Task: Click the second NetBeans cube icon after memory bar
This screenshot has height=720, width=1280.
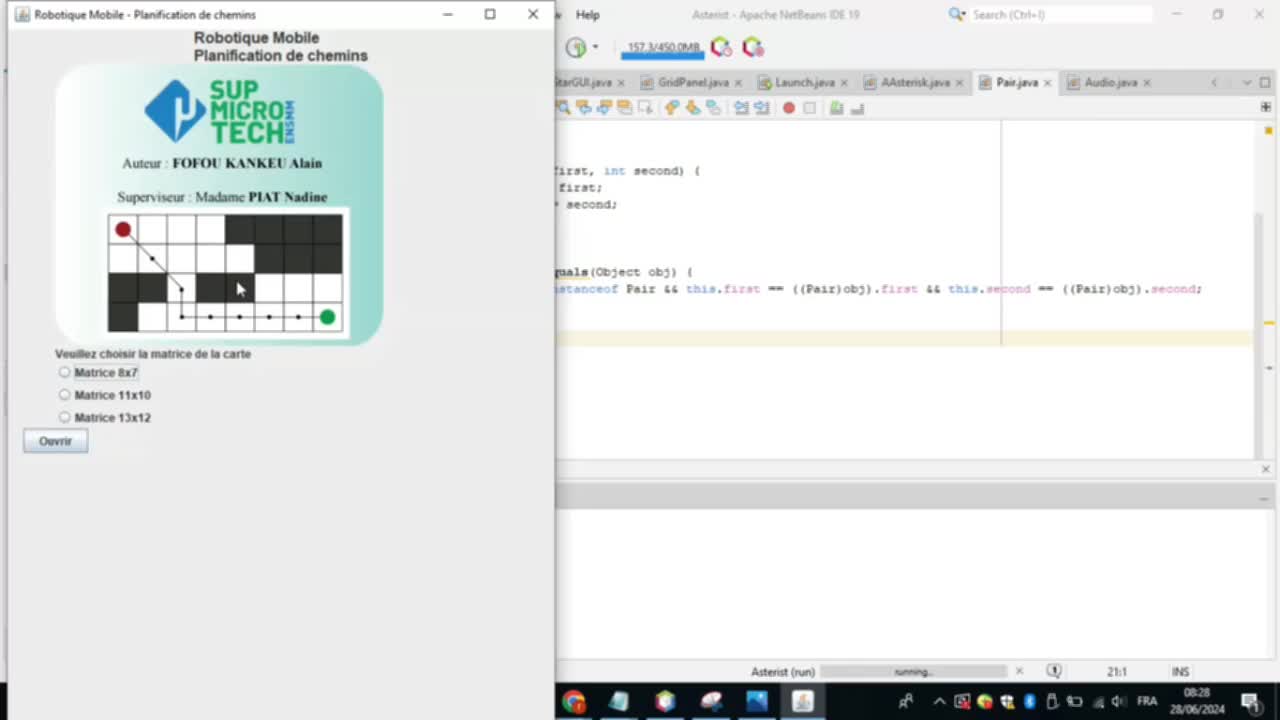Action: [x=753, y=47]
